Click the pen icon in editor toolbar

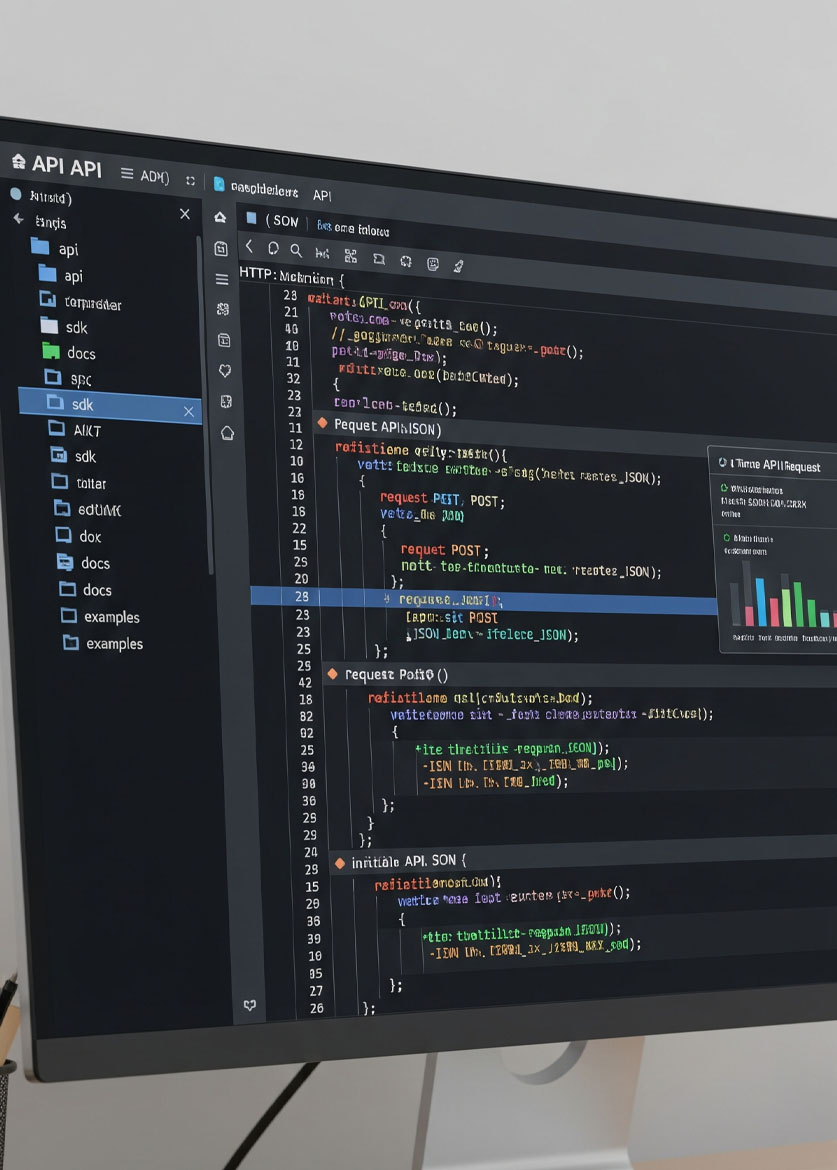point(459,265)
